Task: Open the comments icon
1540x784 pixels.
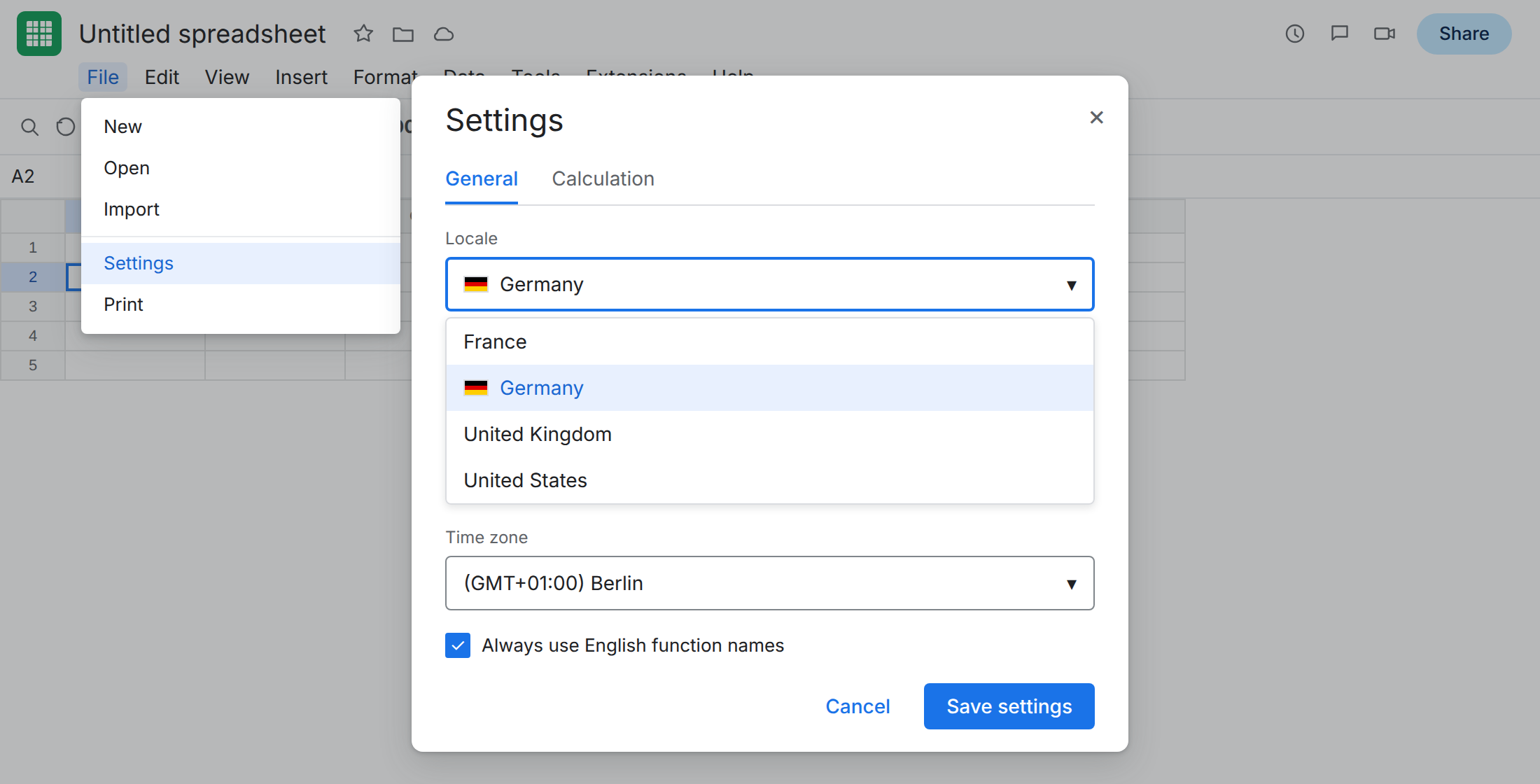Action: point(1340,34)
